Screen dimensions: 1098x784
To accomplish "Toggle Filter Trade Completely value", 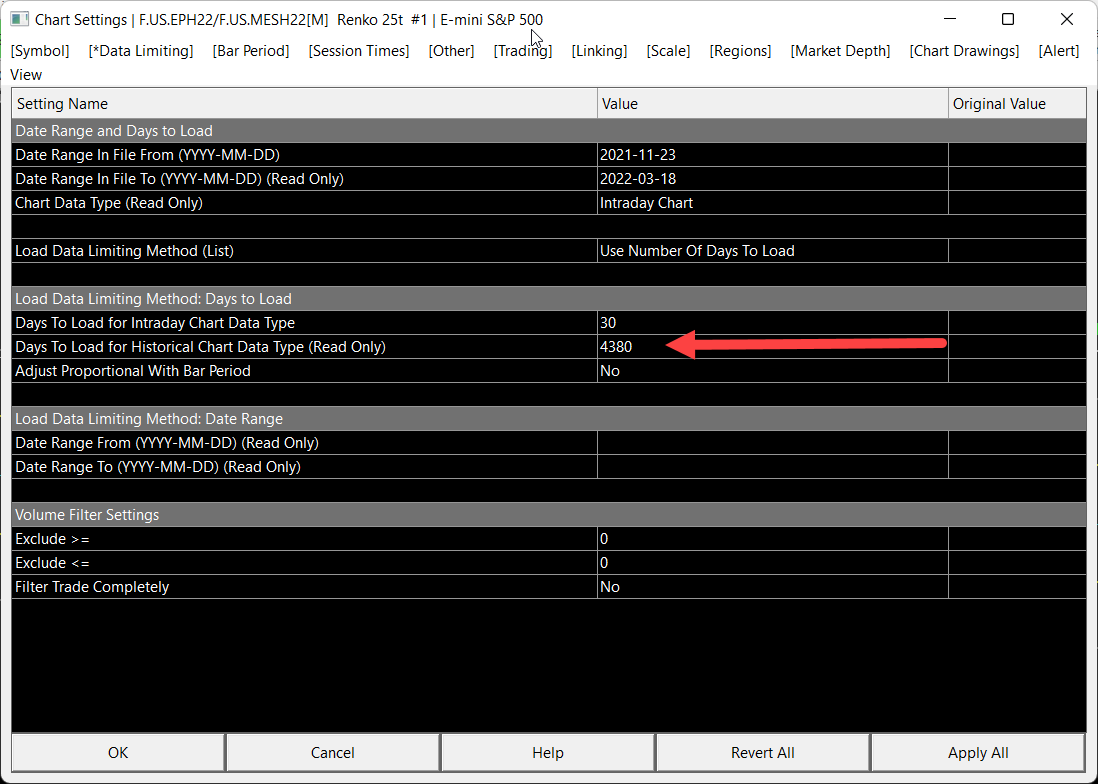I will [772, 587].
